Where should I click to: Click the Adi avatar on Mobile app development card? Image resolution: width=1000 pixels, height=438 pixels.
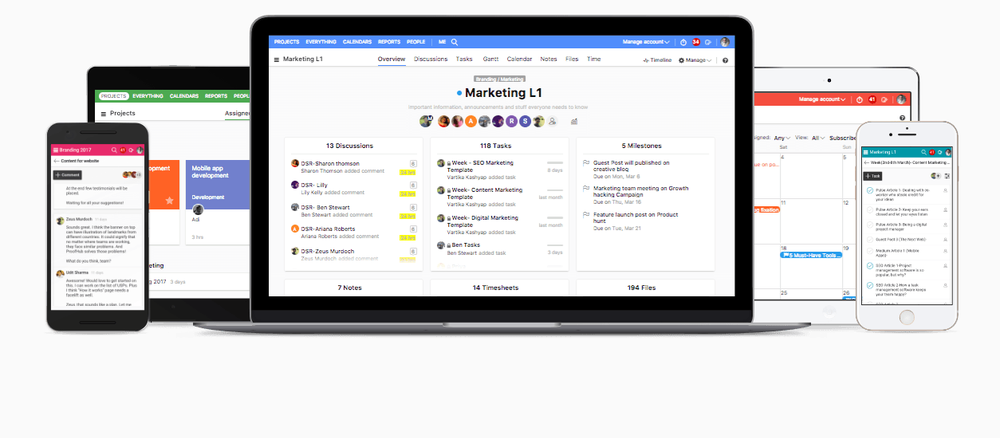click(198, 209)
